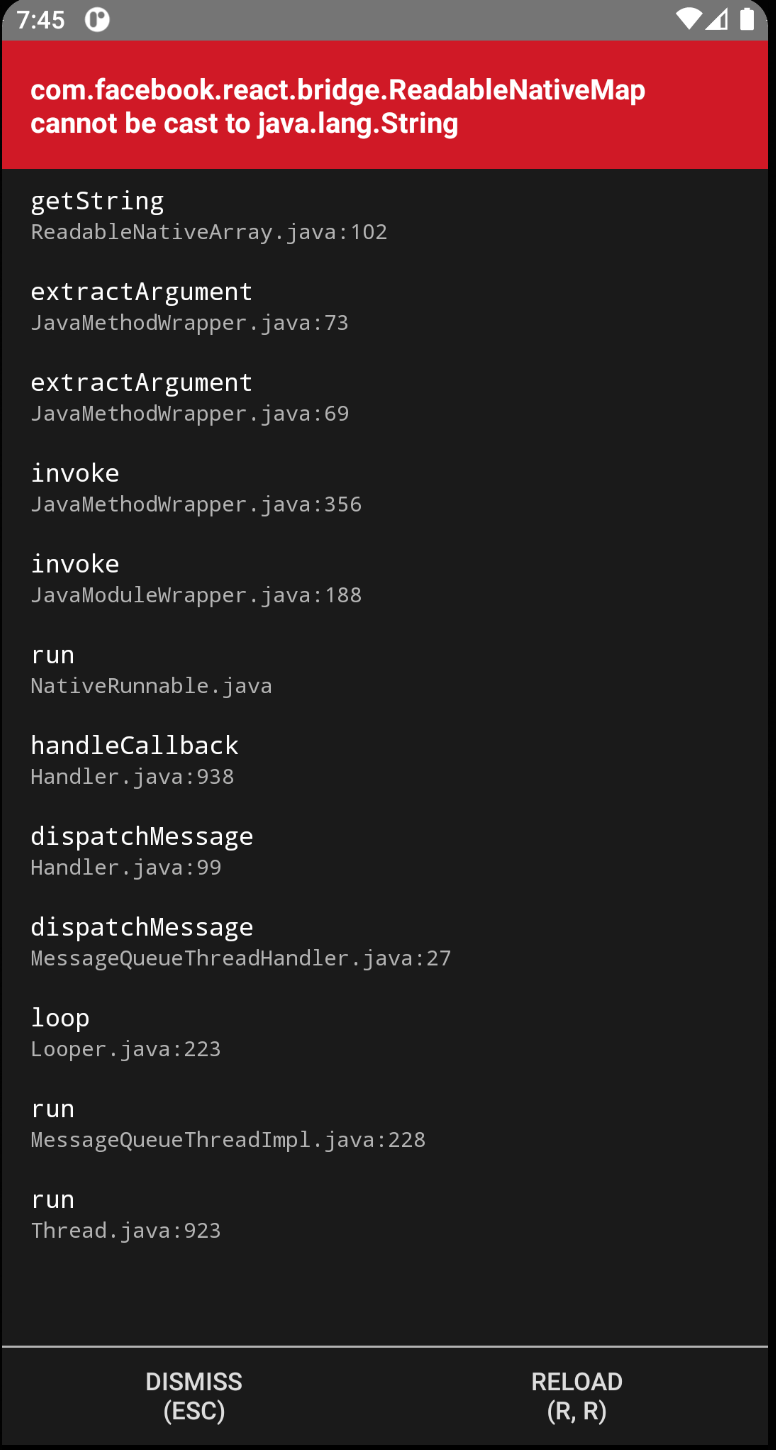Tap the DISMISS (ESC) button
The image size is (776, 1450).
pos(194,1396)
